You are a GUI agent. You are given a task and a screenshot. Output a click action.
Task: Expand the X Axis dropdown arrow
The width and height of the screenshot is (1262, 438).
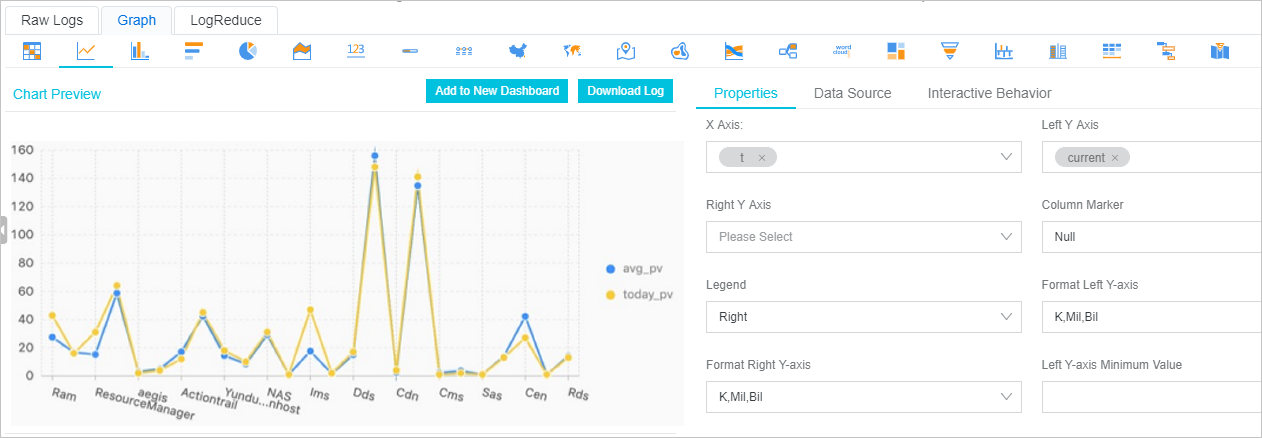point(1007,157)
